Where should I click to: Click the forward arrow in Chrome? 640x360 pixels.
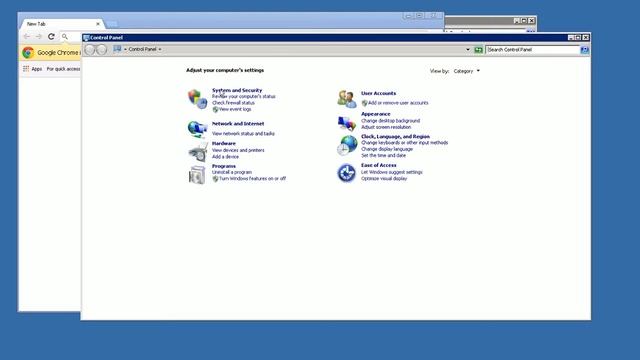click(39, 37)
